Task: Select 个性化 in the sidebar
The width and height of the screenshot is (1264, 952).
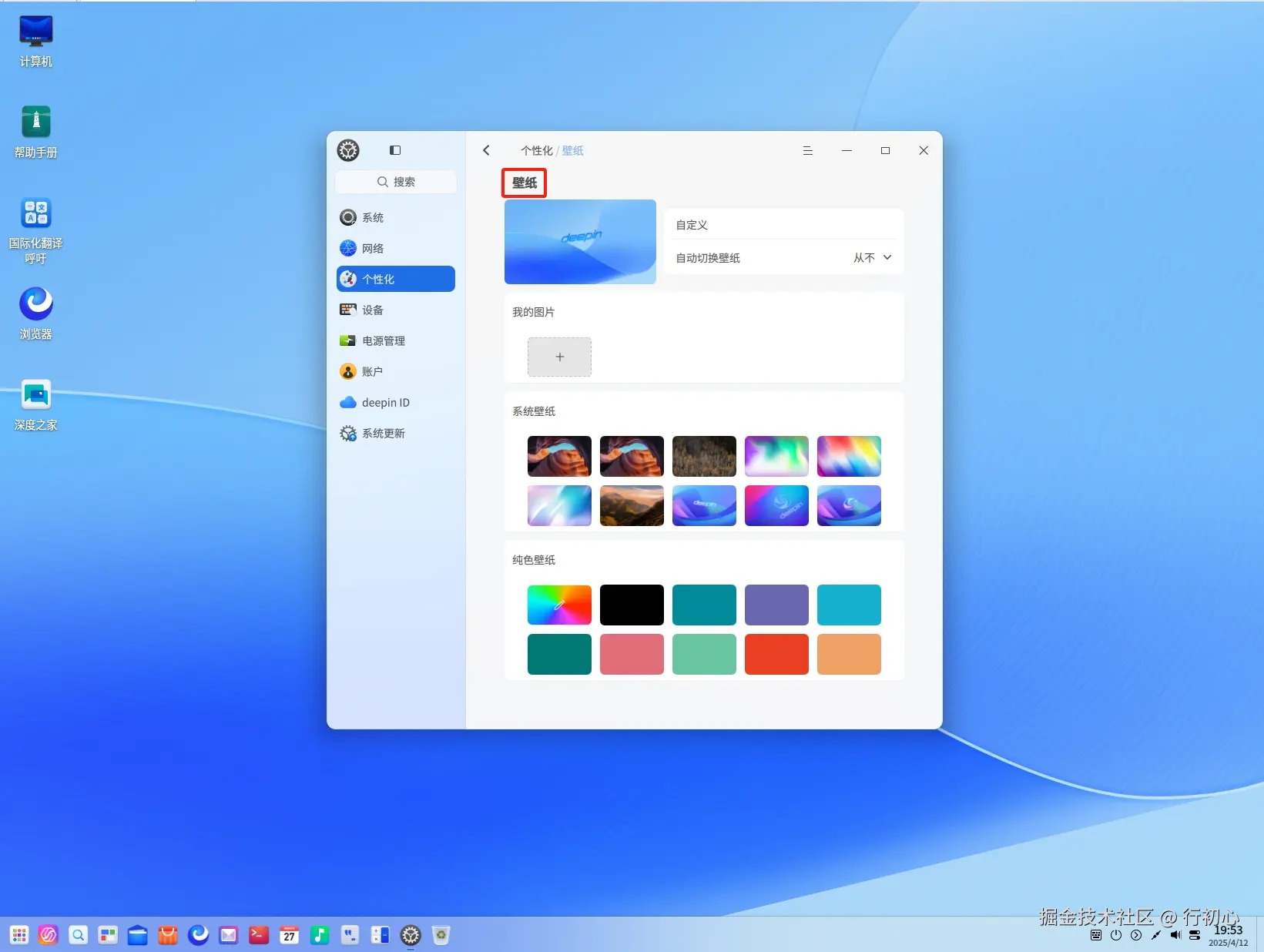Action: point(396,279)
